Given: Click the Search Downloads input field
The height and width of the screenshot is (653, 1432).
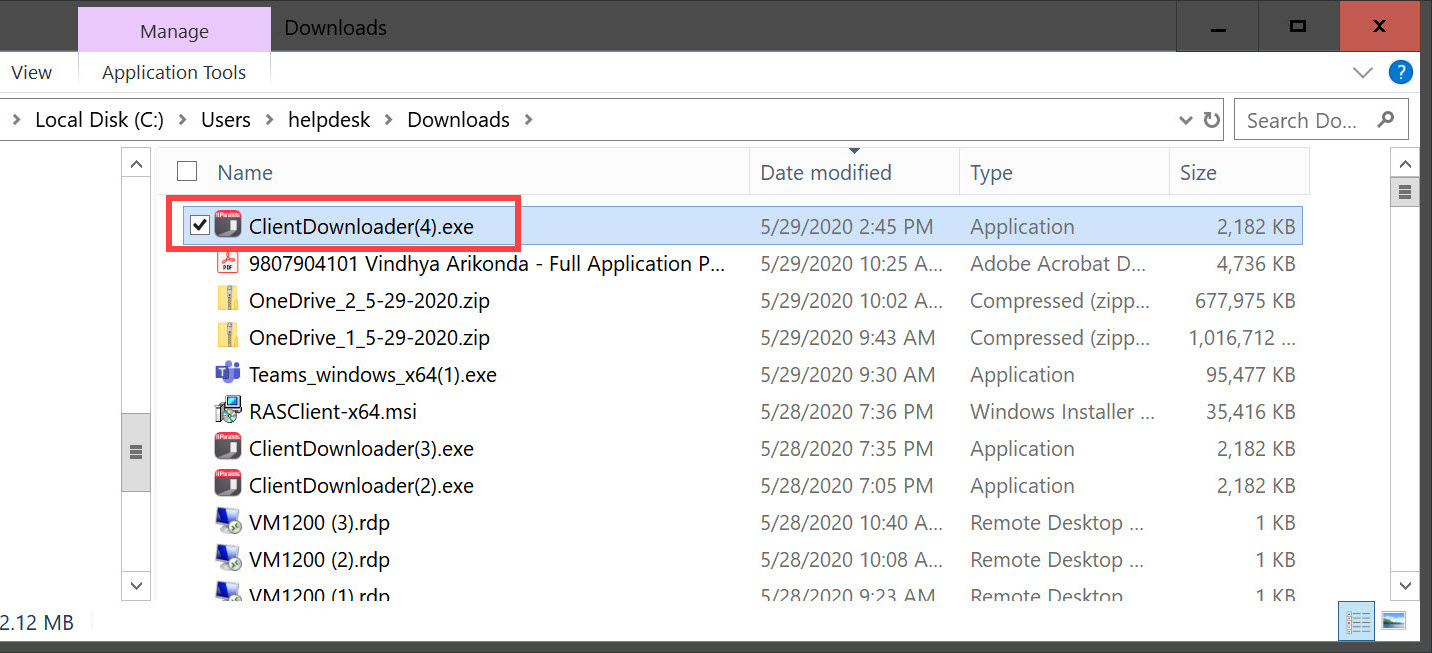Looking at the screenshot, I should pyautogui.click(x=1305, y=120).
